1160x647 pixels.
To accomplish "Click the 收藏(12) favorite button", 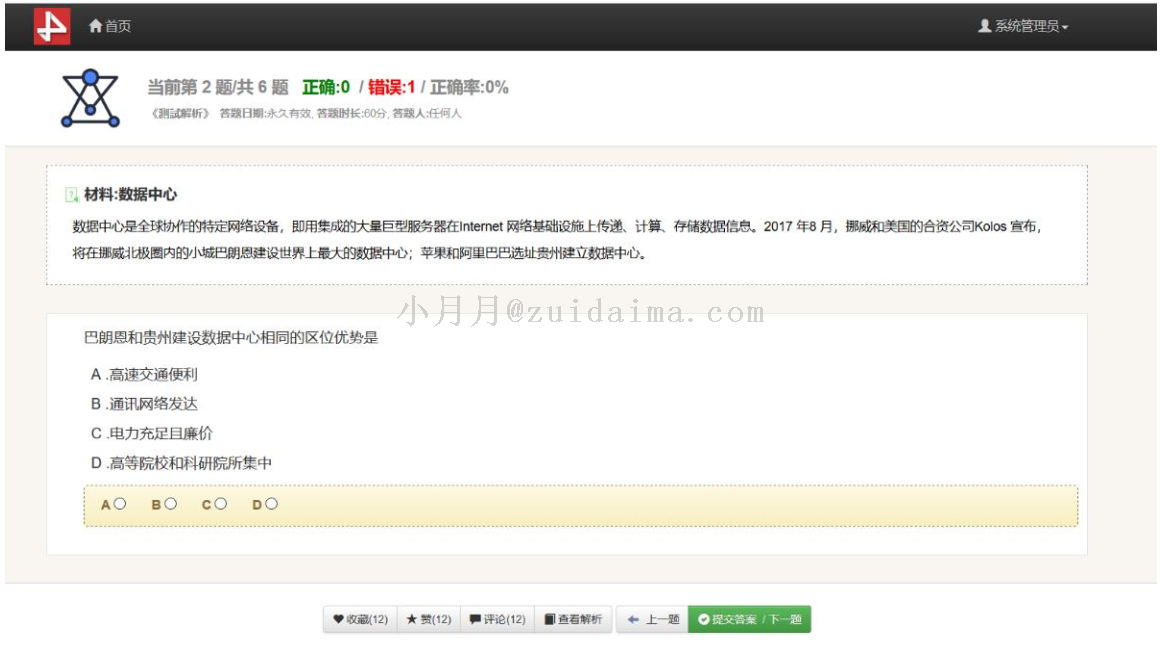I will click(360, 620).
